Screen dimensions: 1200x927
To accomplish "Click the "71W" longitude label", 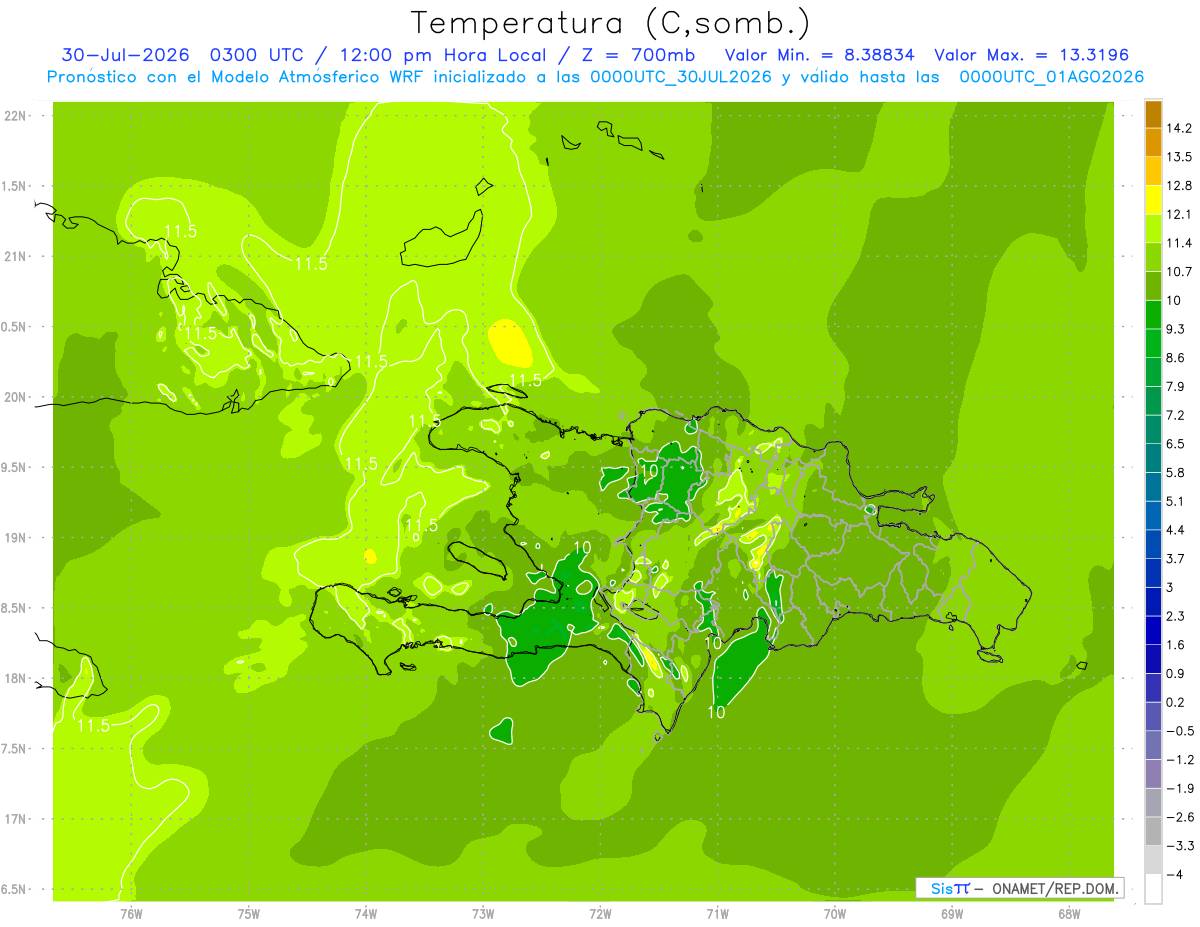I will 717,914.
